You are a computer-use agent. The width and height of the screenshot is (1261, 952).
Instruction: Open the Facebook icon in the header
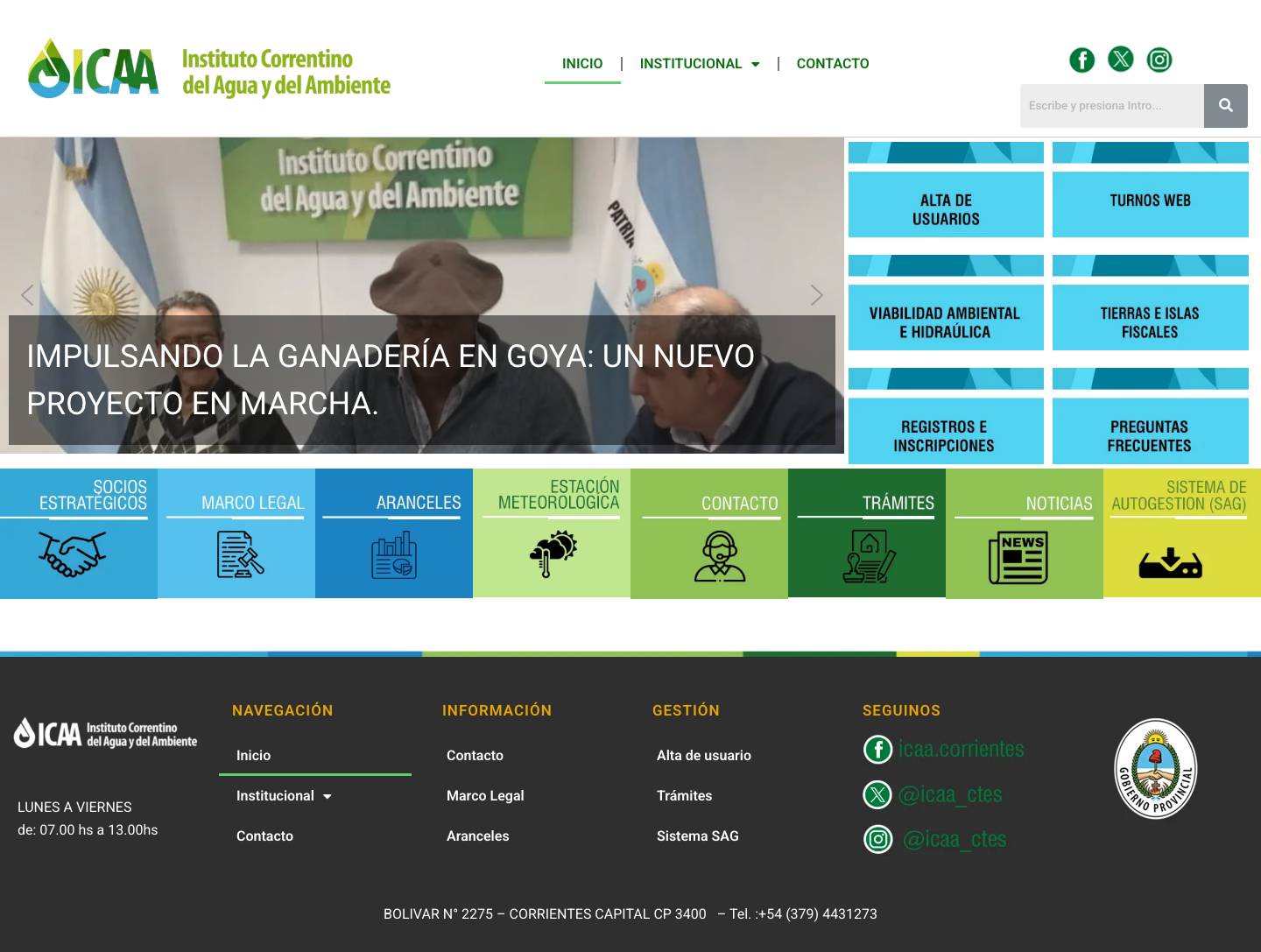pyautogui.click(x=1081, y=60)
